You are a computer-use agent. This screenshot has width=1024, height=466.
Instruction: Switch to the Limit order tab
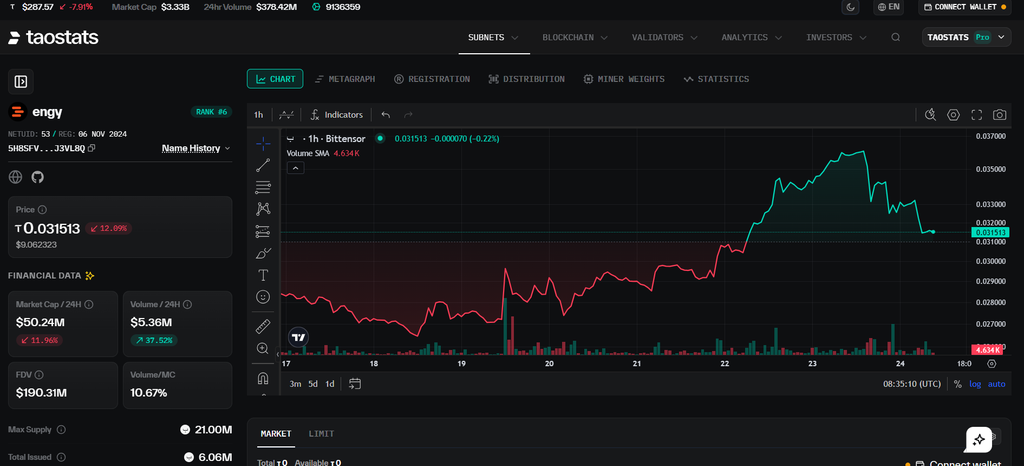pyautogui.click(x=321, y=434)
